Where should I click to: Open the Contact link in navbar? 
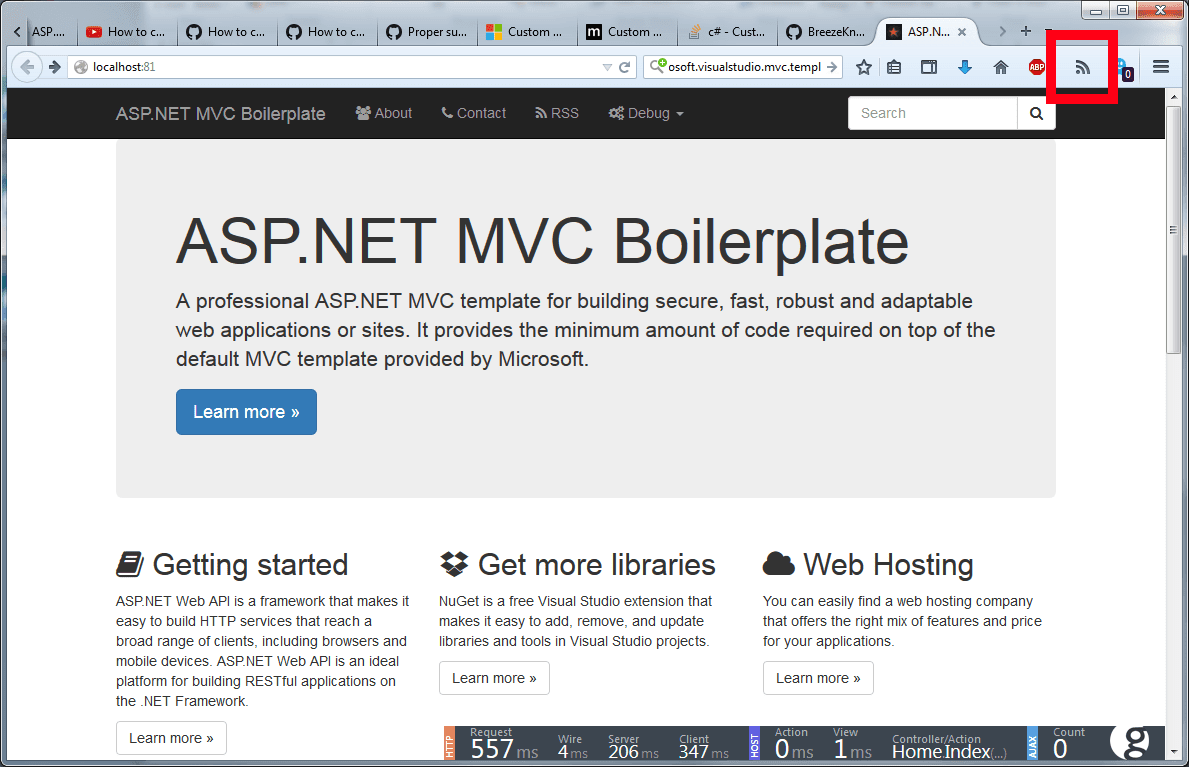[473, 114]
